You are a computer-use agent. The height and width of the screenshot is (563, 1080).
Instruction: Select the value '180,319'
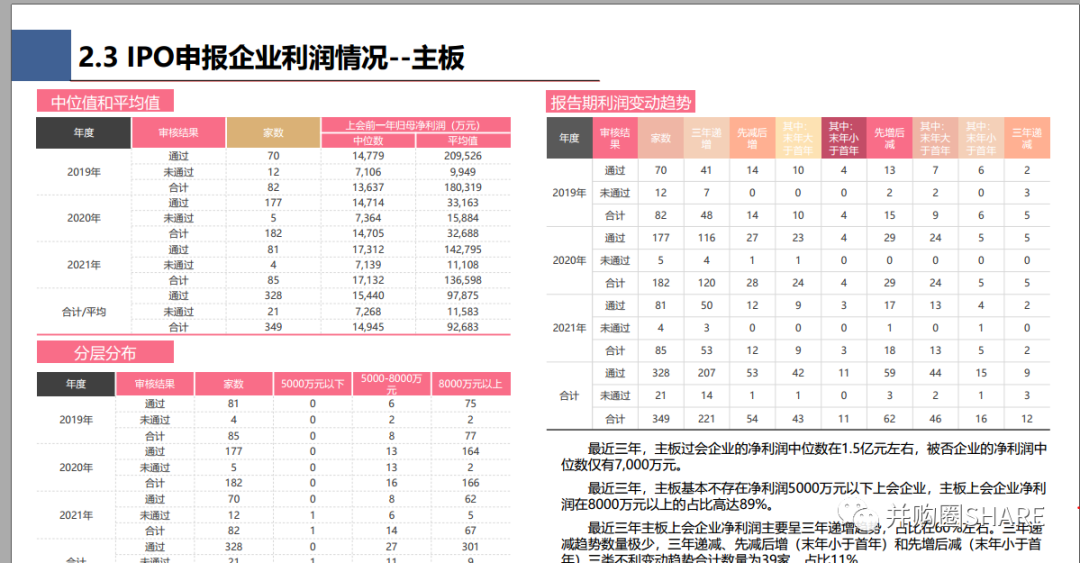pyautogui.click(x=463, y=187)
